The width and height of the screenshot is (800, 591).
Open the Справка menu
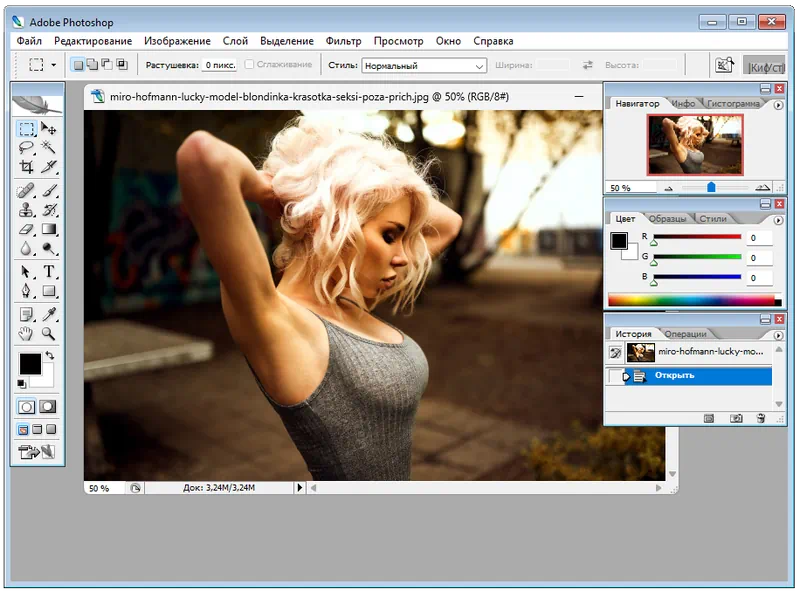point(493,41)
